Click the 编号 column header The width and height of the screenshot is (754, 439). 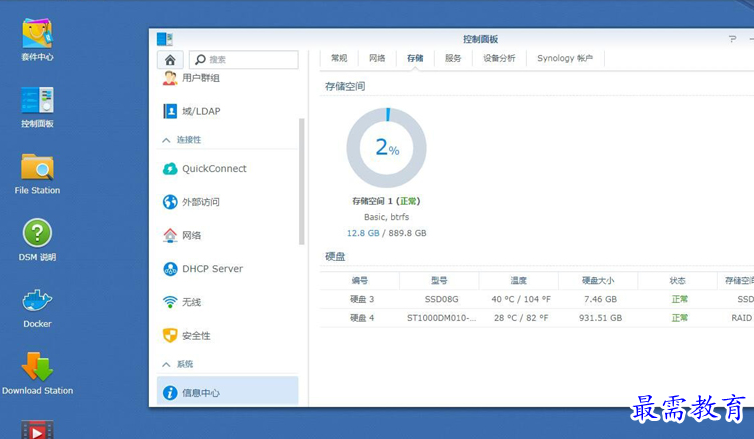360,280
